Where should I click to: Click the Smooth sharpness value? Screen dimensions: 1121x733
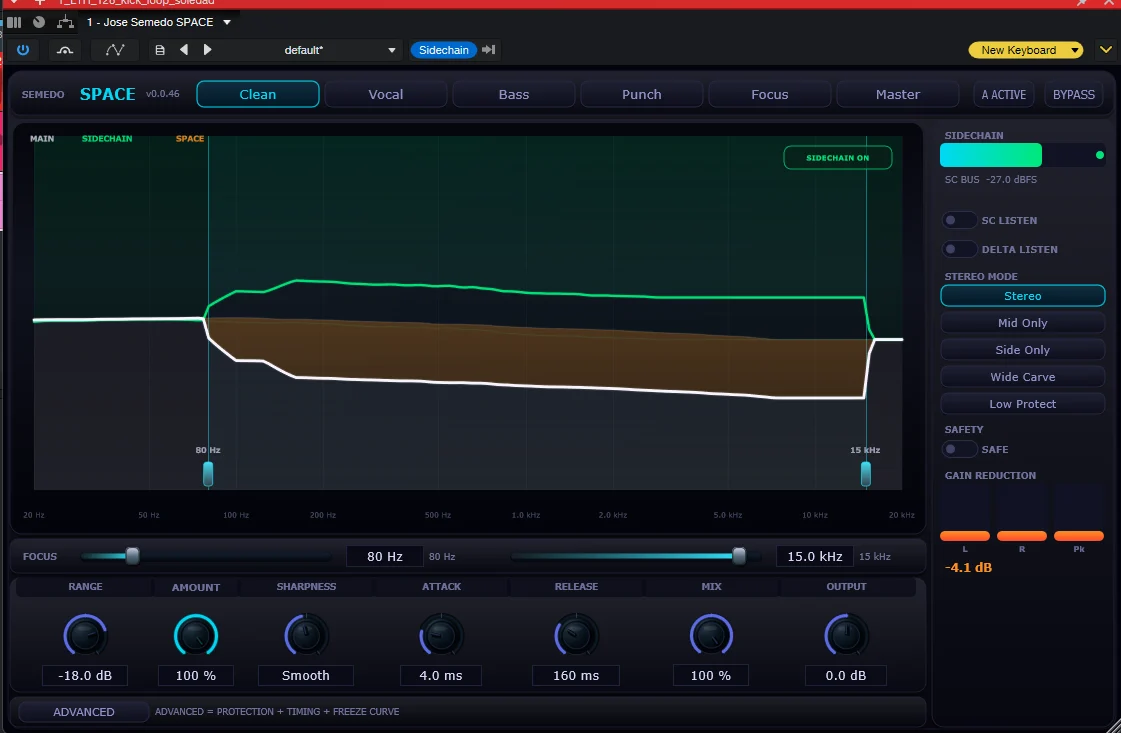(x=306, y=676)
